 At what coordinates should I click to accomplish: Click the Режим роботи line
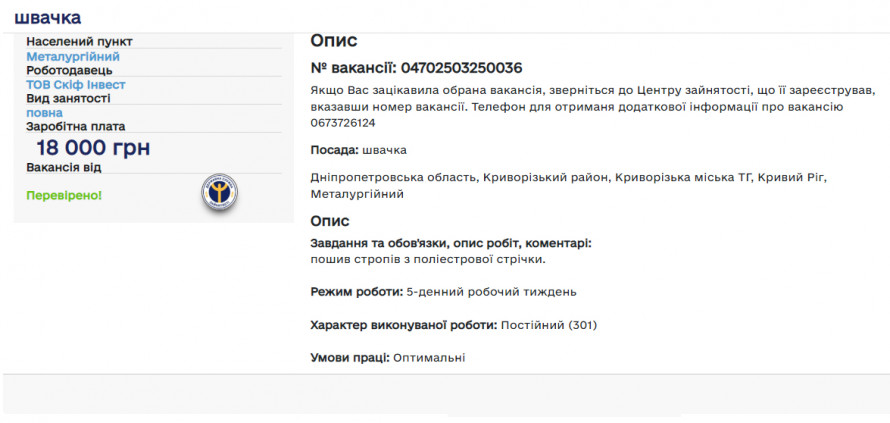pyautogui.click(x=443, y=292)
